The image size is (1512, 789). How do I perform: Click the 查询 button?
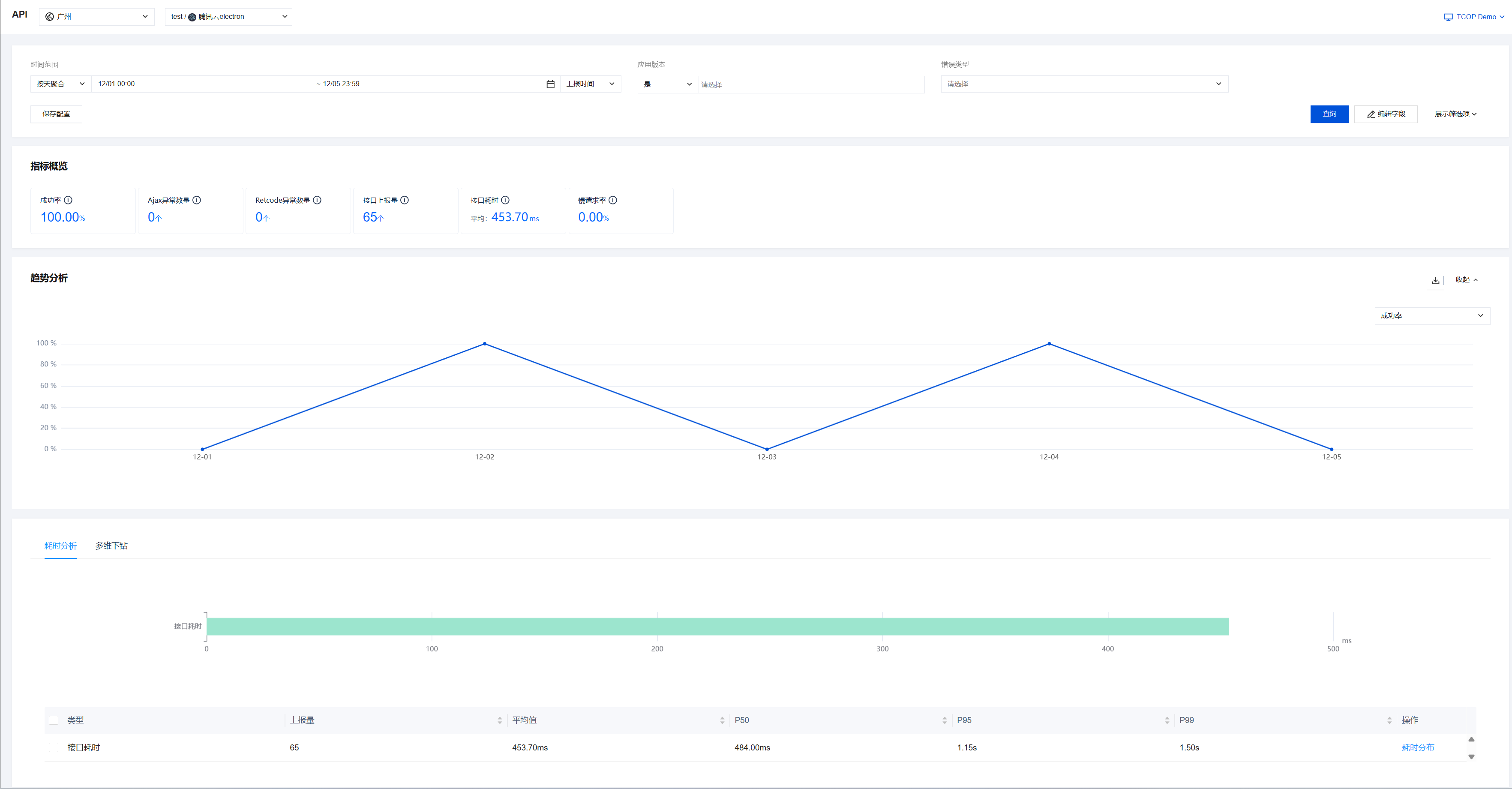pos(1329,114)
